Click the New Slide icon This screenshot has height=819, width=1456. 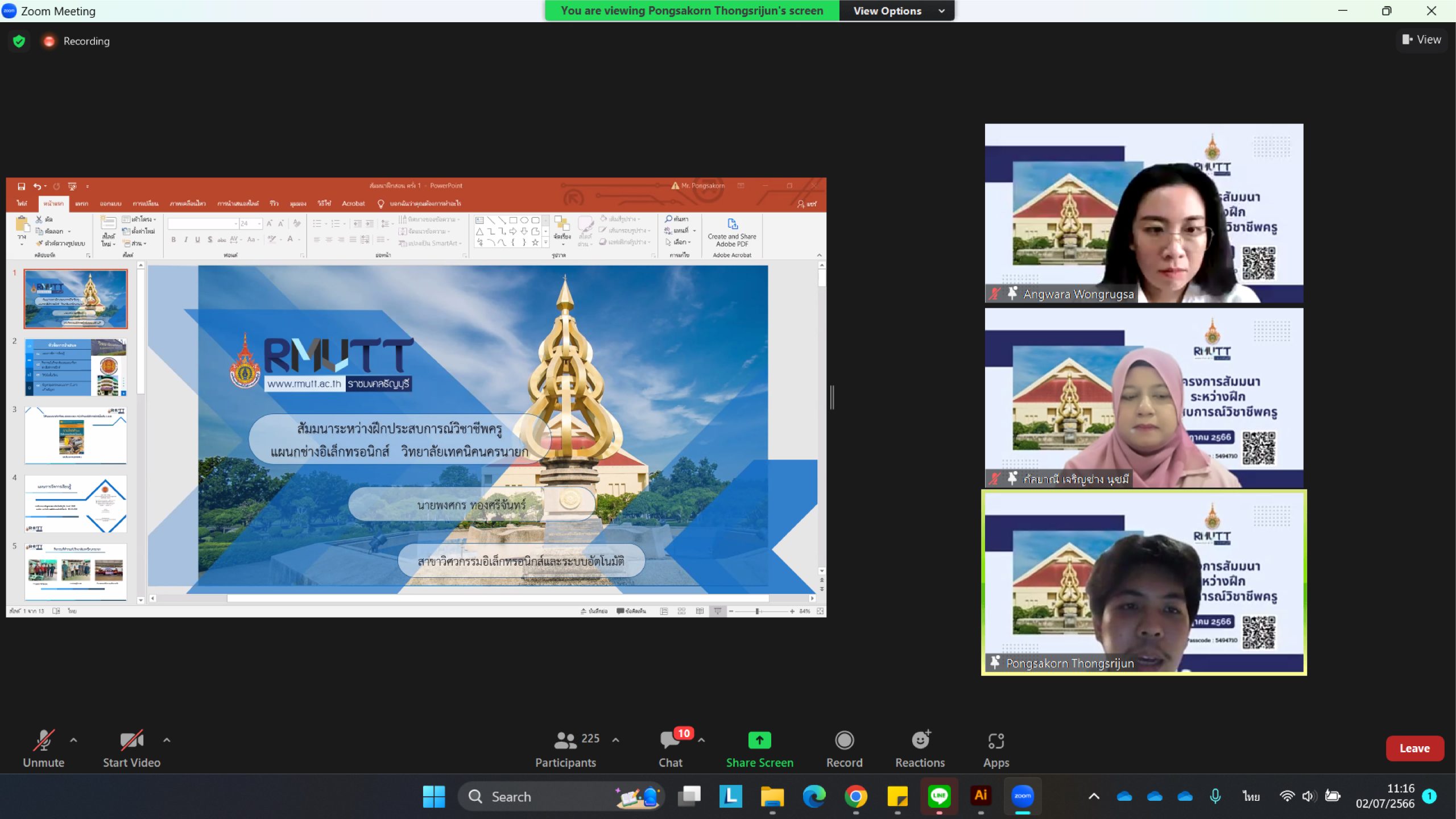(108, 223)
